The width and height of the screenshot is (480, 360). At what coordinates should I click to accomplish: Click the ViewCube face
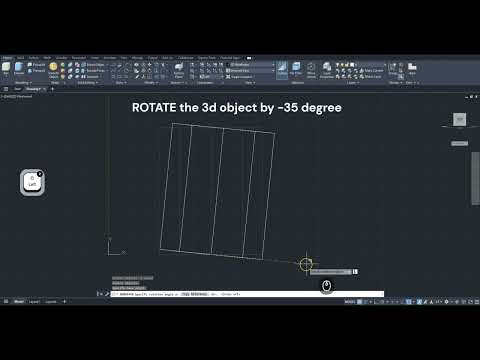[x=460, y=119]
